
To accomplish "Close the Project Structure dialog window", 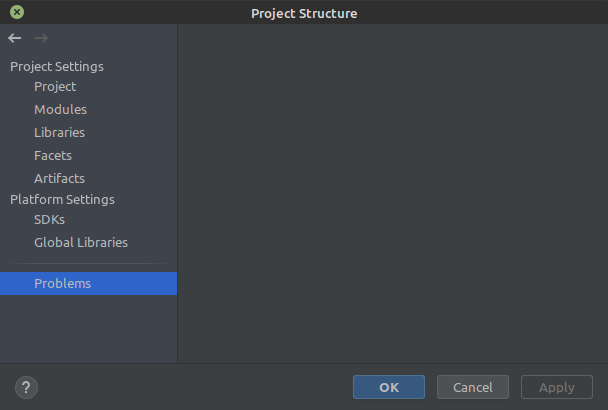I will (x=17, y=13).
